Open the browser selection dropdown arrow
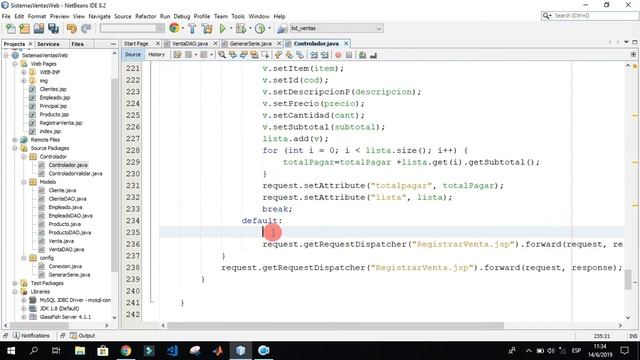This screenshot has width=640, height=360. pos(183,29)
